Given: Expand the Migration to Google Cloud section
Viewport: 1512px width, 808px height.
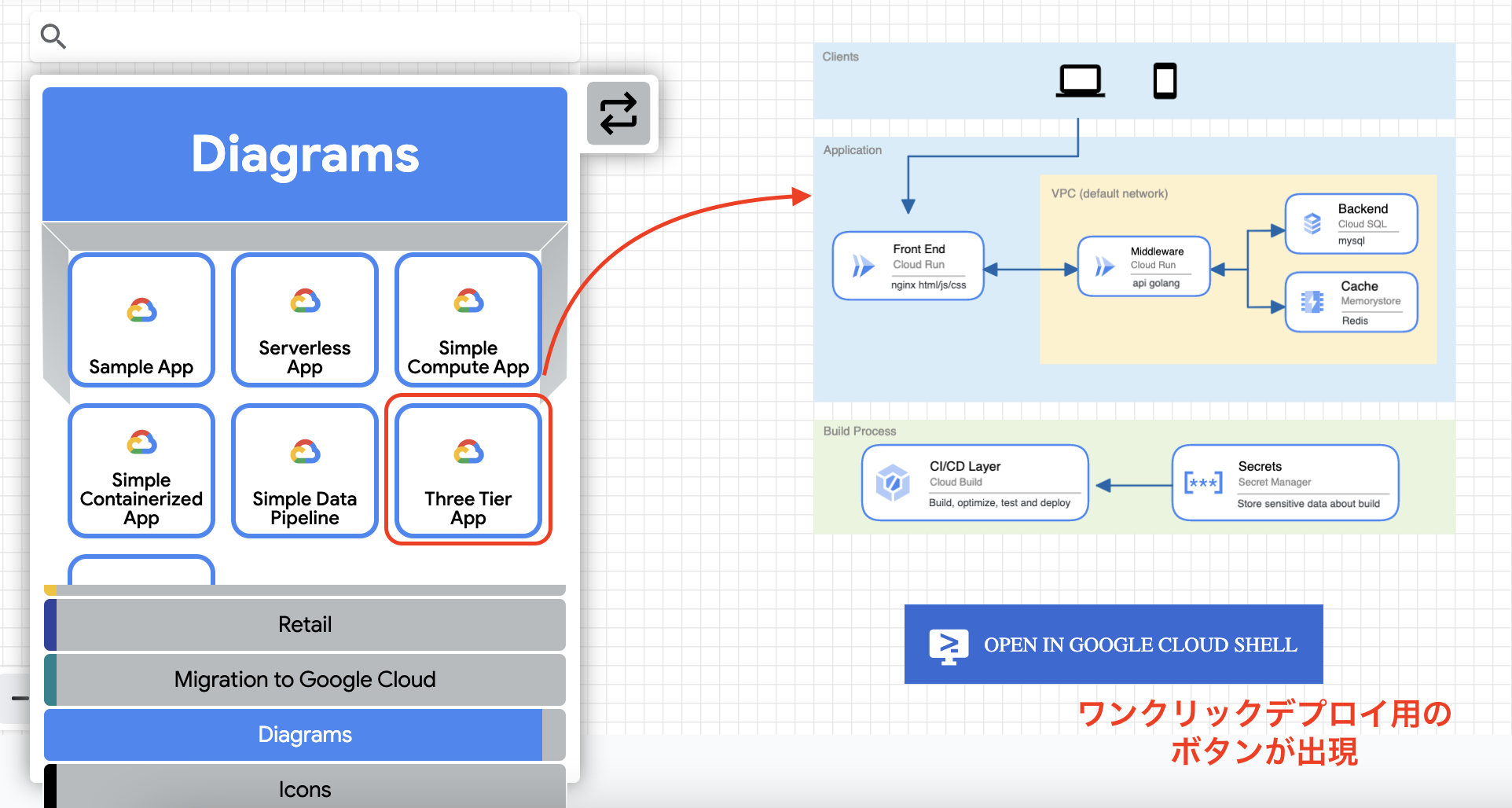Looking at the screenshot, I should 305,679.
